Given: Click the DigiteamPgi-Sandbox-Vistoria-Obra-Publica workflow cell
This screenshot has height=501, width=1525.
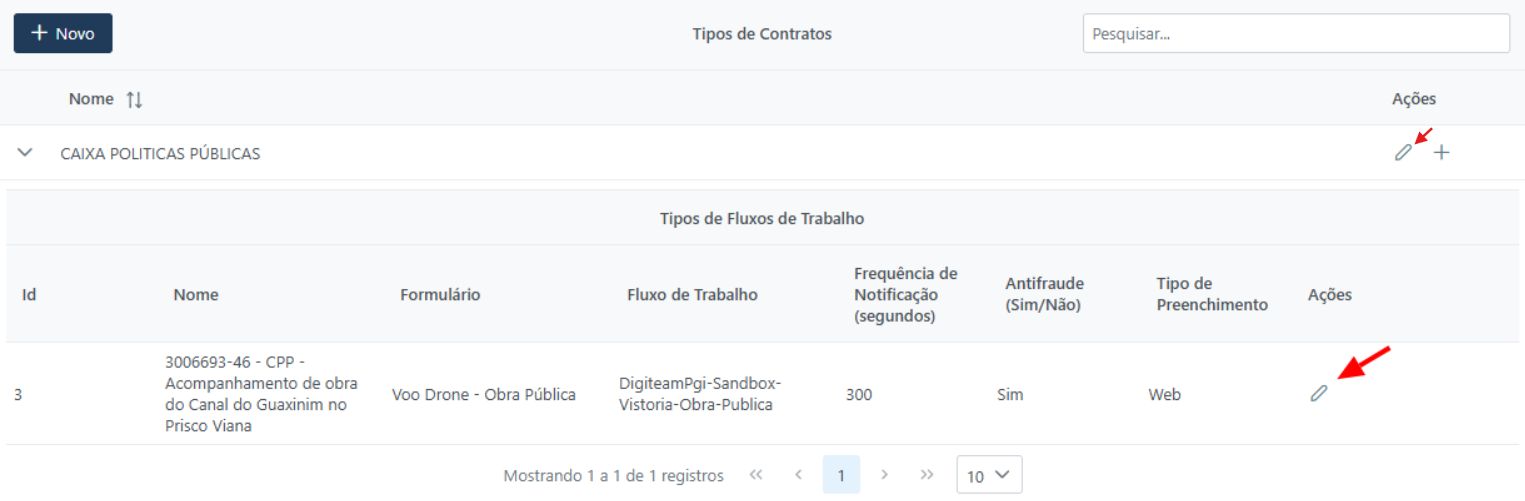Looking at the screenshot, I should click(x=700, y=394).
